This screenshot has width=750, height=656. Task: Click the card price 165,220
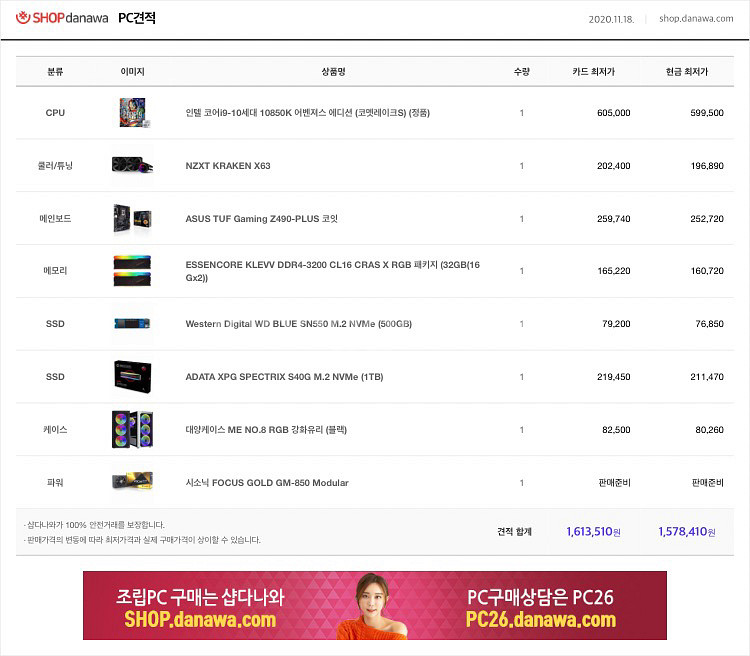click(614, 271)
